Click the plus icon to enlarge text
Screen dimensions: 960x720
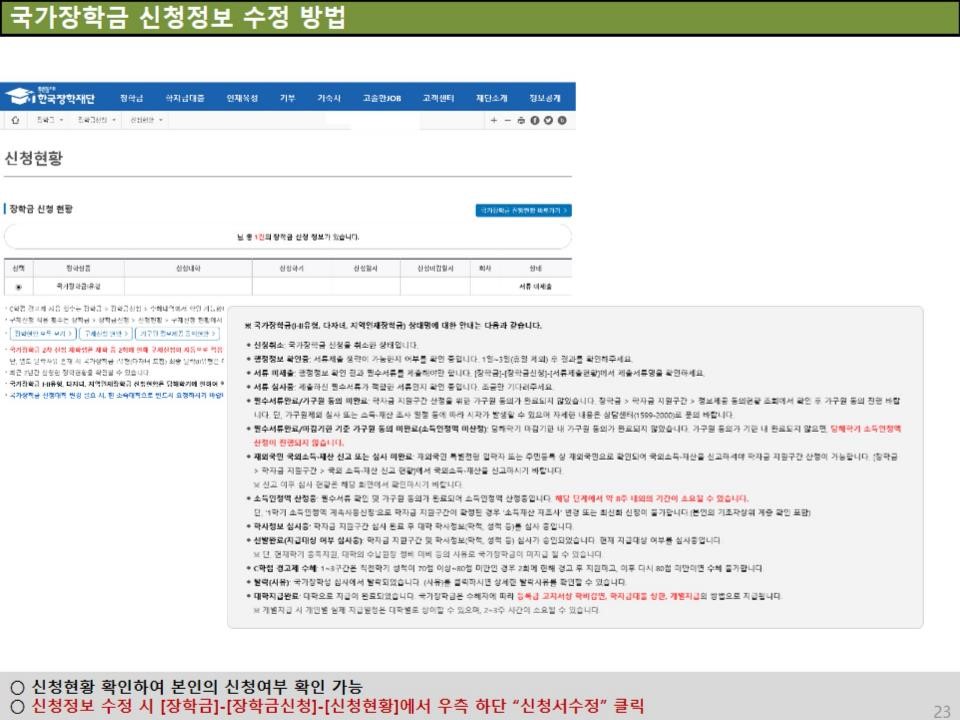coord(494,120)
